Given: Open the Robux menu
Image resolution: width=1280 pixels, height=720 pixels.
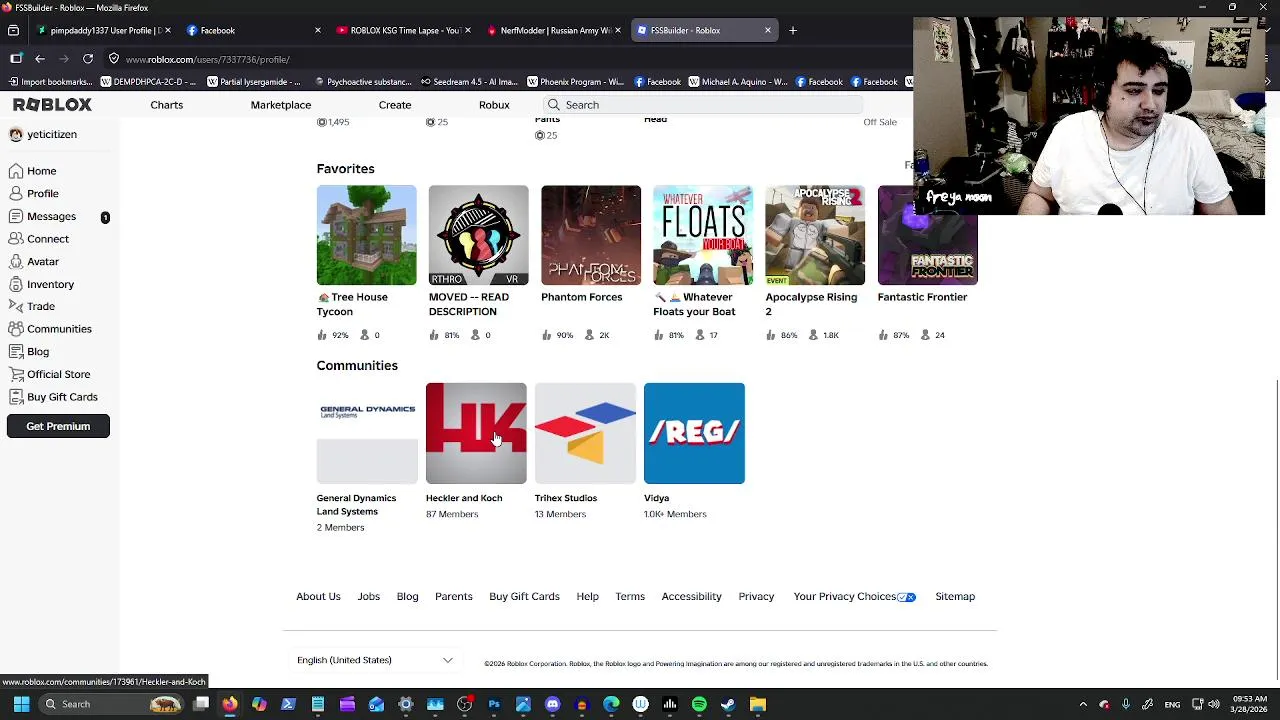Looking at the screenshot, I should pyautogui.click(x=494, y=105).
